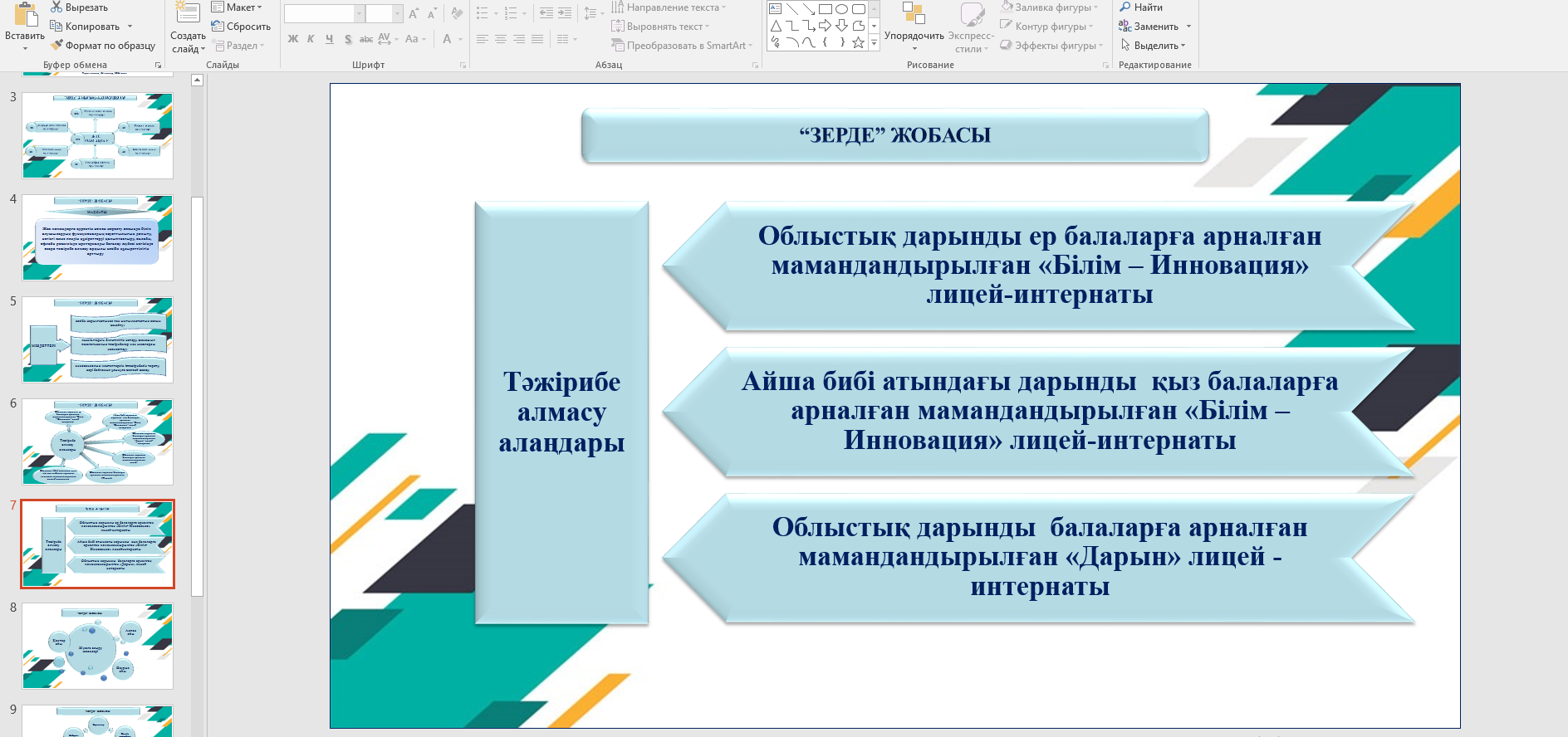Viewport: 1568px width, 737px height.
Task: Align text left in paragraph
Action: pyautogui.click(x=483, y=39)
